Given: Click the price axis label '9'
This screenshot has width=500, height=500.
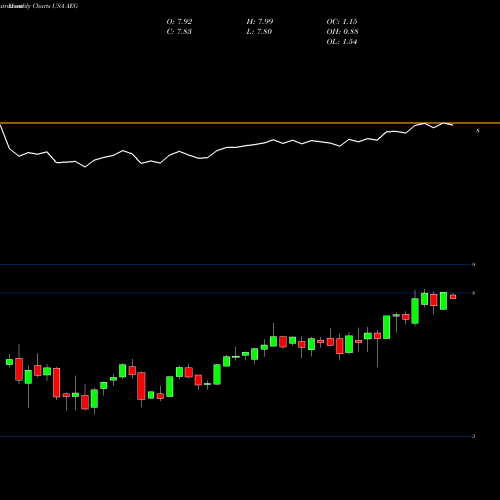Looking at the screenshot, I should [473, 265].
